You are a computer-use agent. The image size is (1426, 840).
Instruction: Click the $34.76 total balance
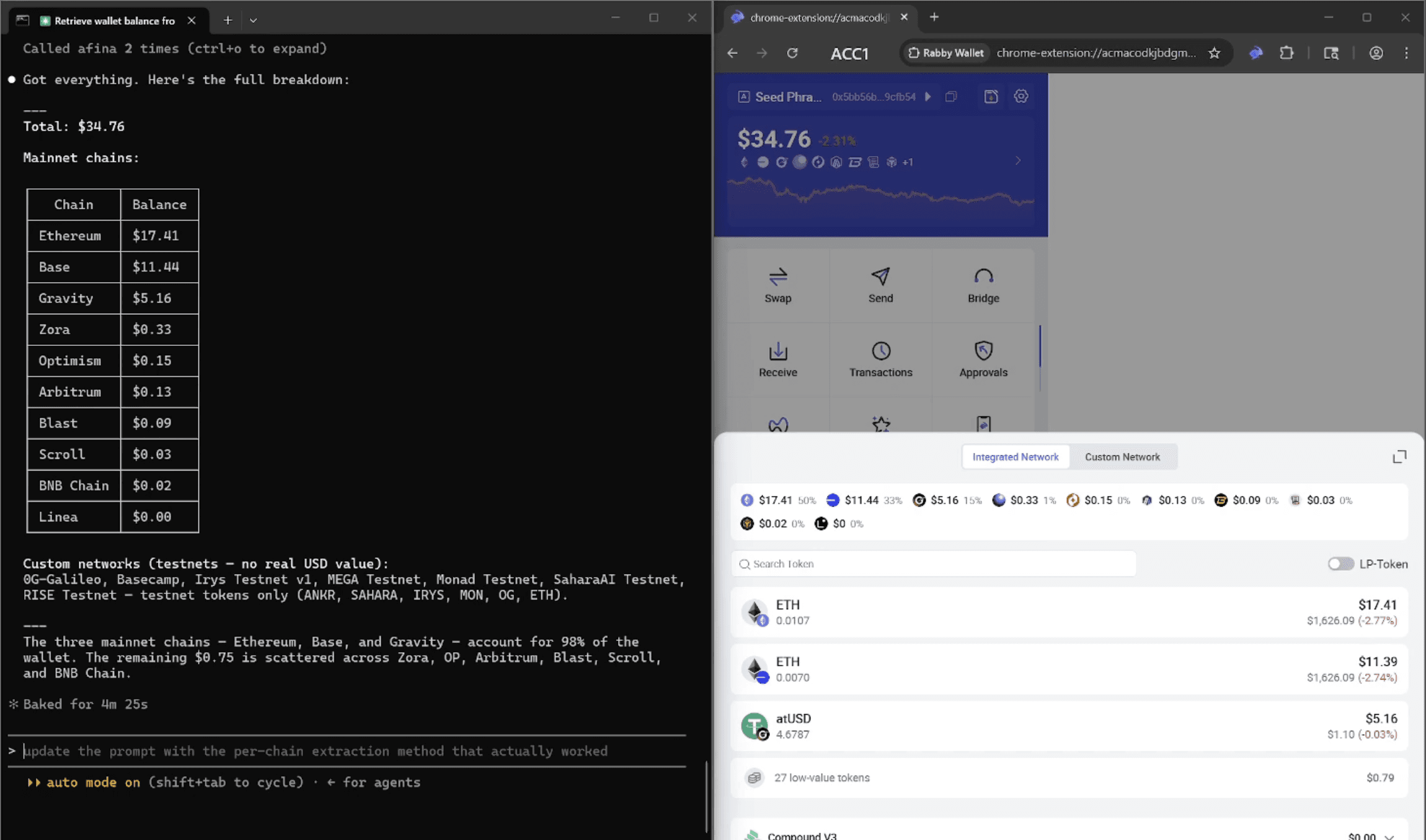774,139
